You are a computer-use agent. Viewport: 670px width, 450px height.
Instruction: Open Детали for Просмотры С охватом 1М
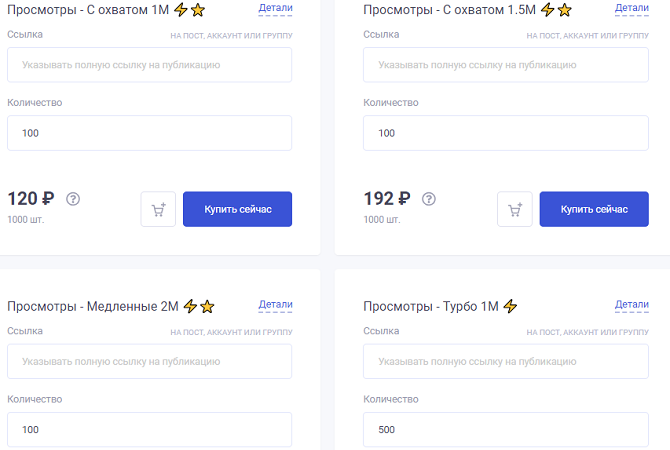point(275,8)
